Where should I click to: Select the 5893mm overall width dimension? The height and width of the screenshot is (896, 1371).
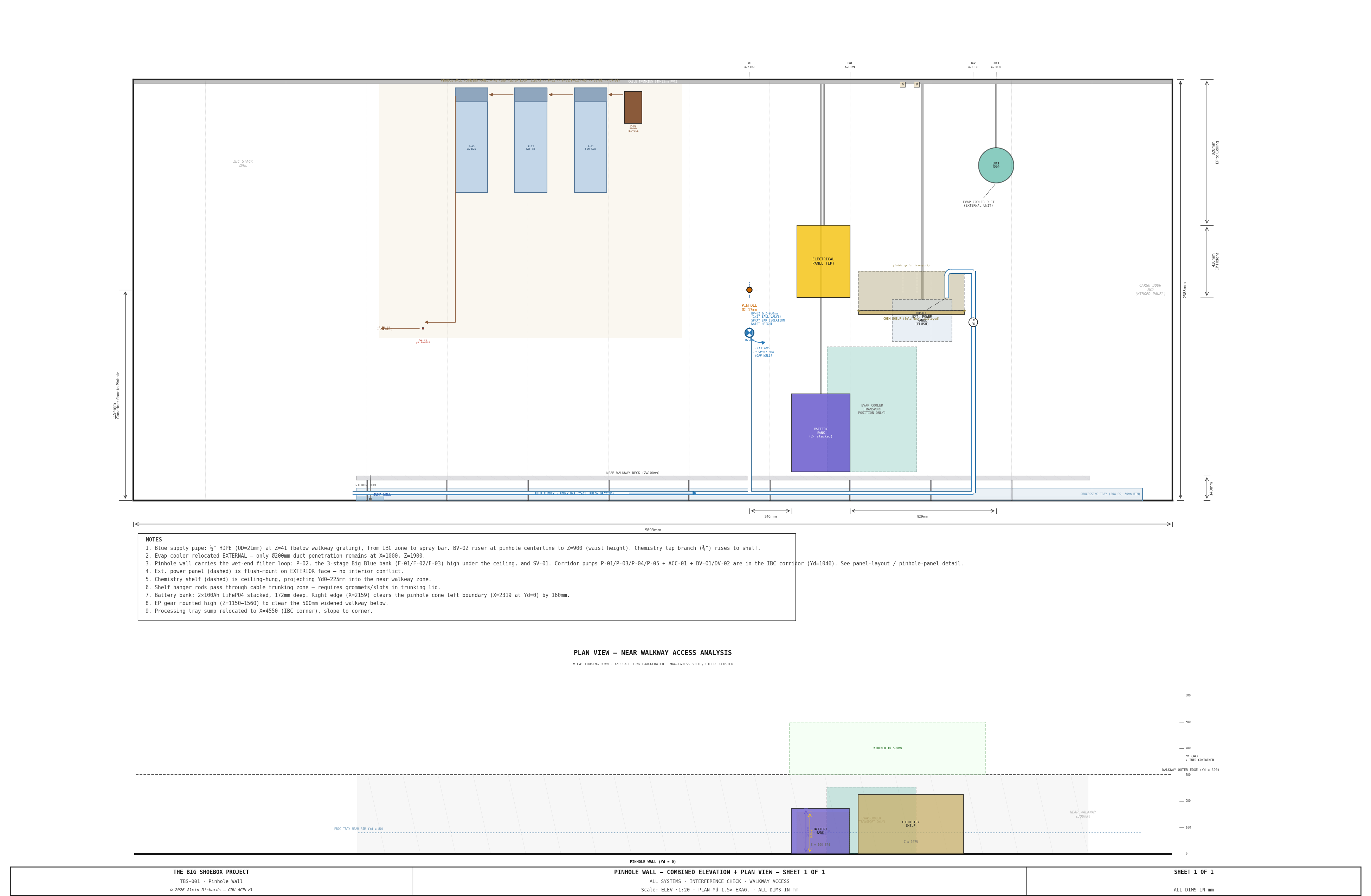(653, 530)
